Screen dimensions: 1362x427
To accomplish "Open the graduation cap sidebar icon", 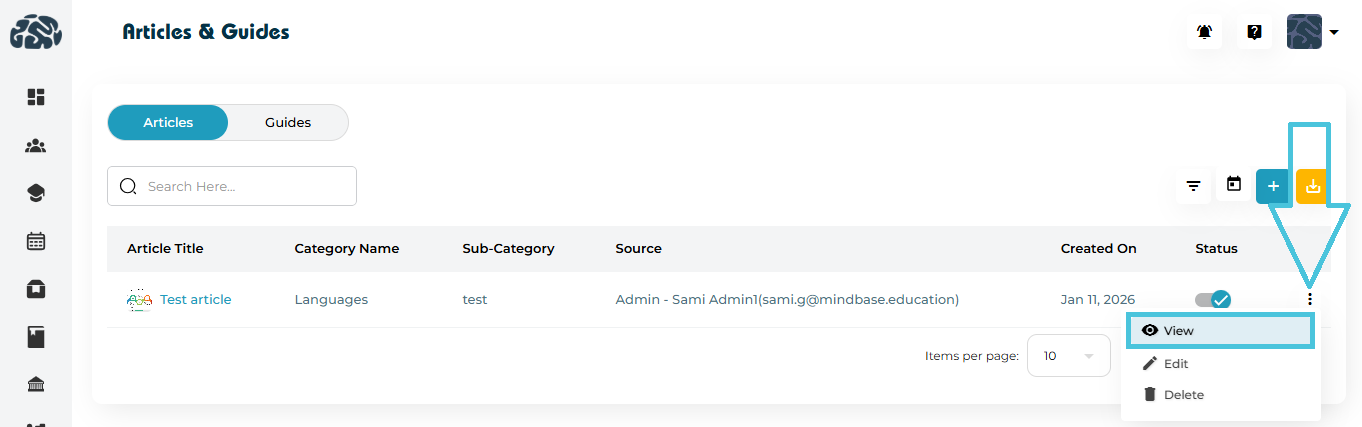I will click(36, 193).
